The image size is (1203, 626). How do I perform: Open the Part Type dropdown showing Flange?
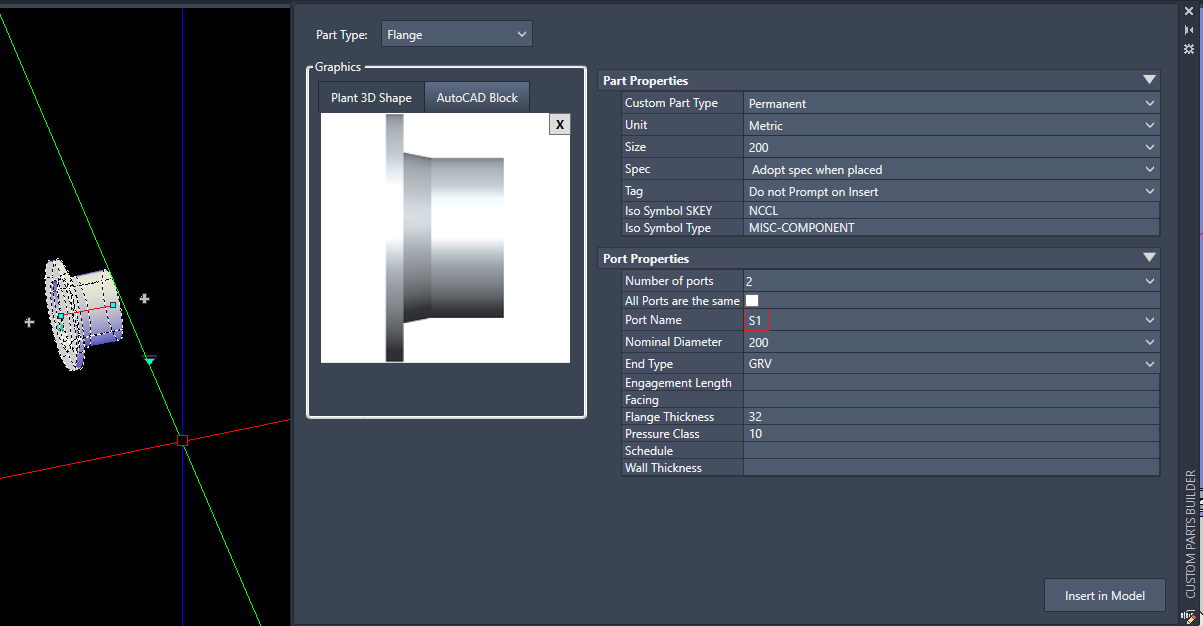[x=456, y=33]
